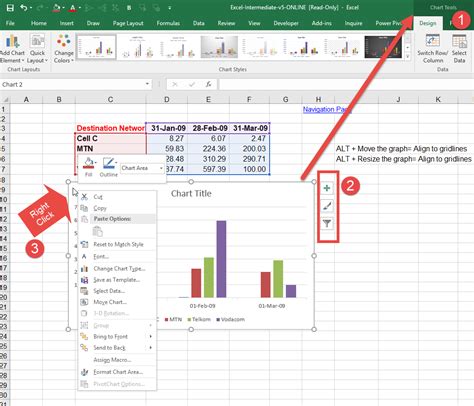Switch to the Home tab
This screenshot has width=474, height=406.
[39, 23]
